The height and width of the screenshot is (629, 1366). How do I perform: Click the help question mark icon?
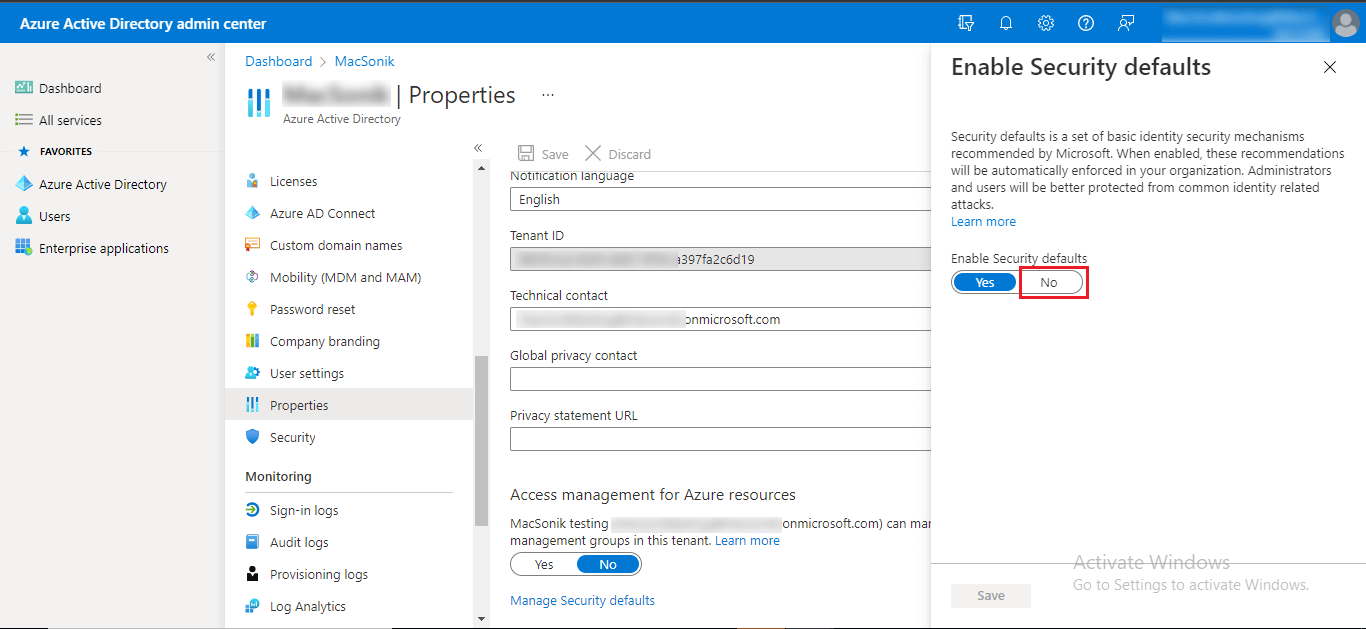[1086, 23]
